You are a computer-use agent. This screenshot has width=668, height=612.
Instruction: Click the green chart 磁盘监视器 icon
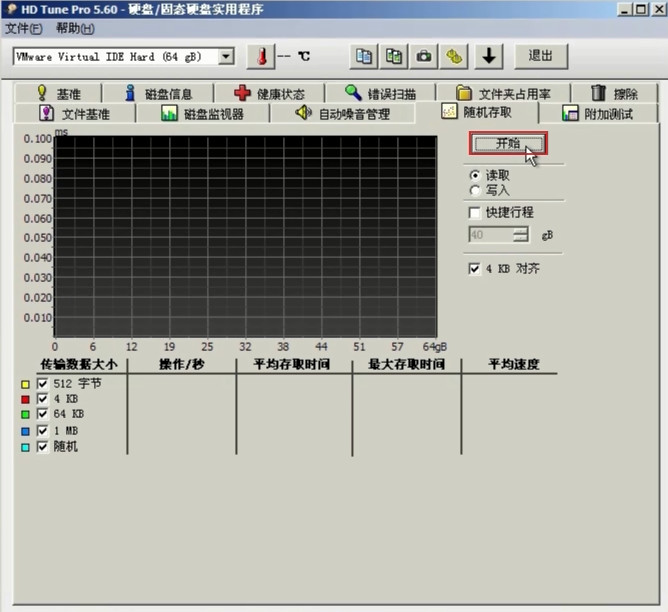tap(169, 113)
